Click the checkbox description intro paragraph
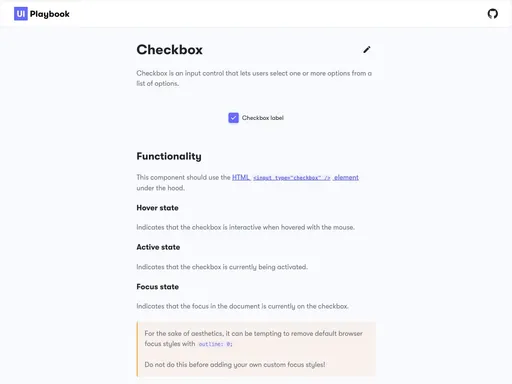This screenshot has height=384, width=512. [x=254, y=78]
